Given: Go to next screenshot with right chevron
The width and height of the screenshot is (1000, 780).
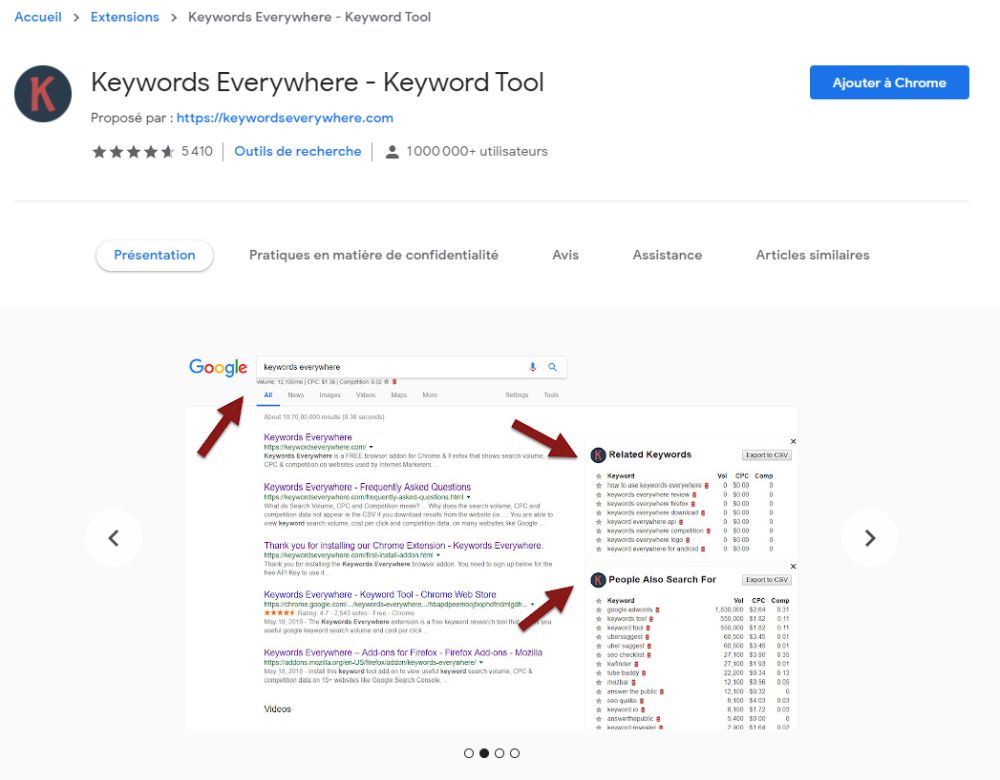Looking at the screenshot, I should (870, 538).
